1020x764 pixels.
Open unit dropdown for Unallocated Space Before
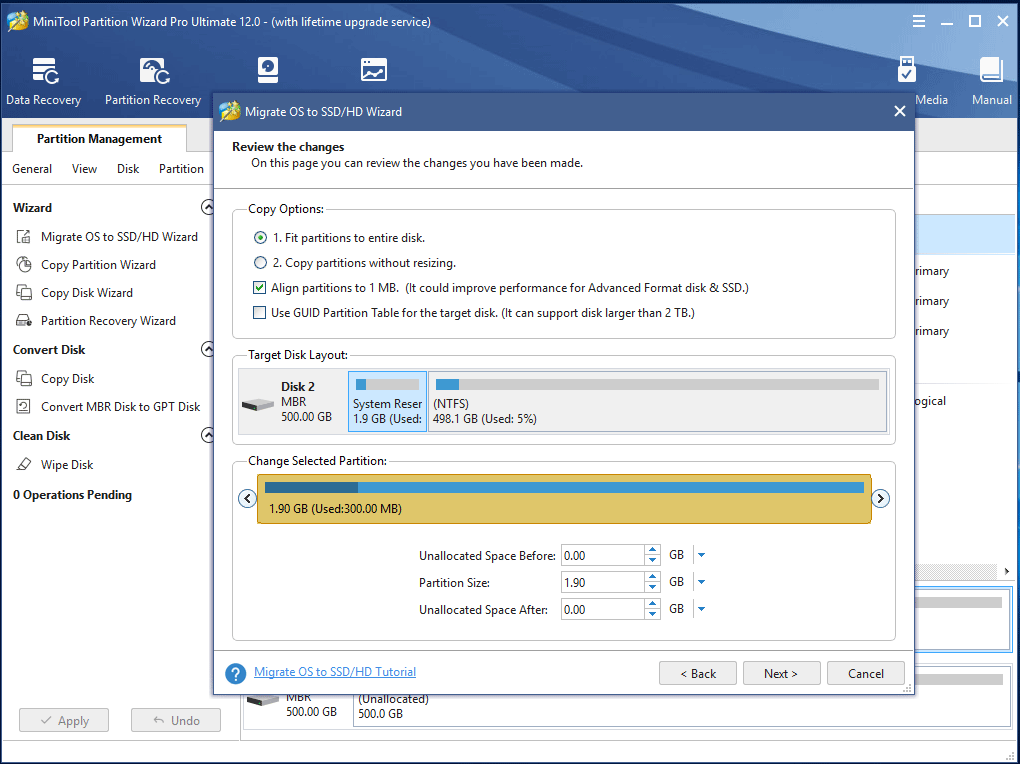click(x=701, y=555)
